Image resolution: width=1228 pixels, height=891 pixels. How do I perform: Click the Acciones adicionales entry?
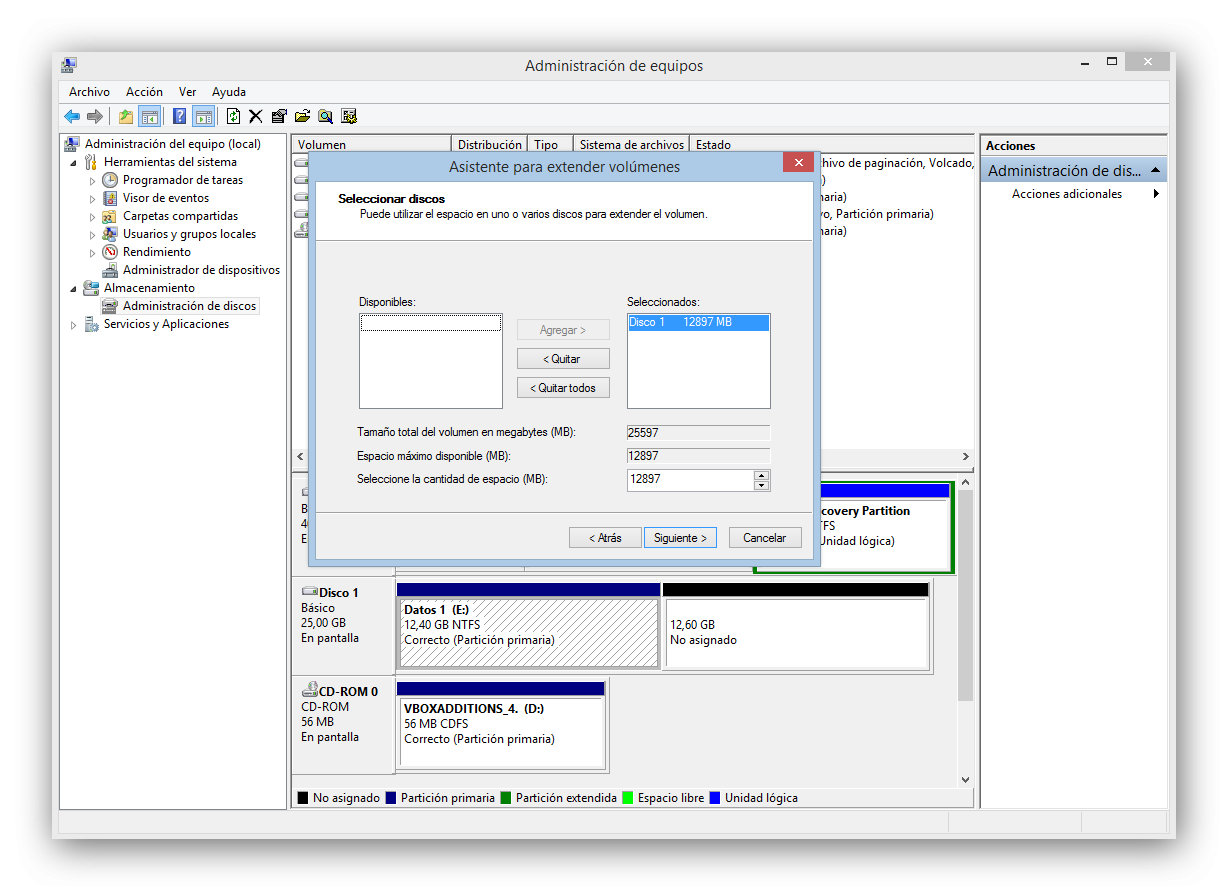1067,194
